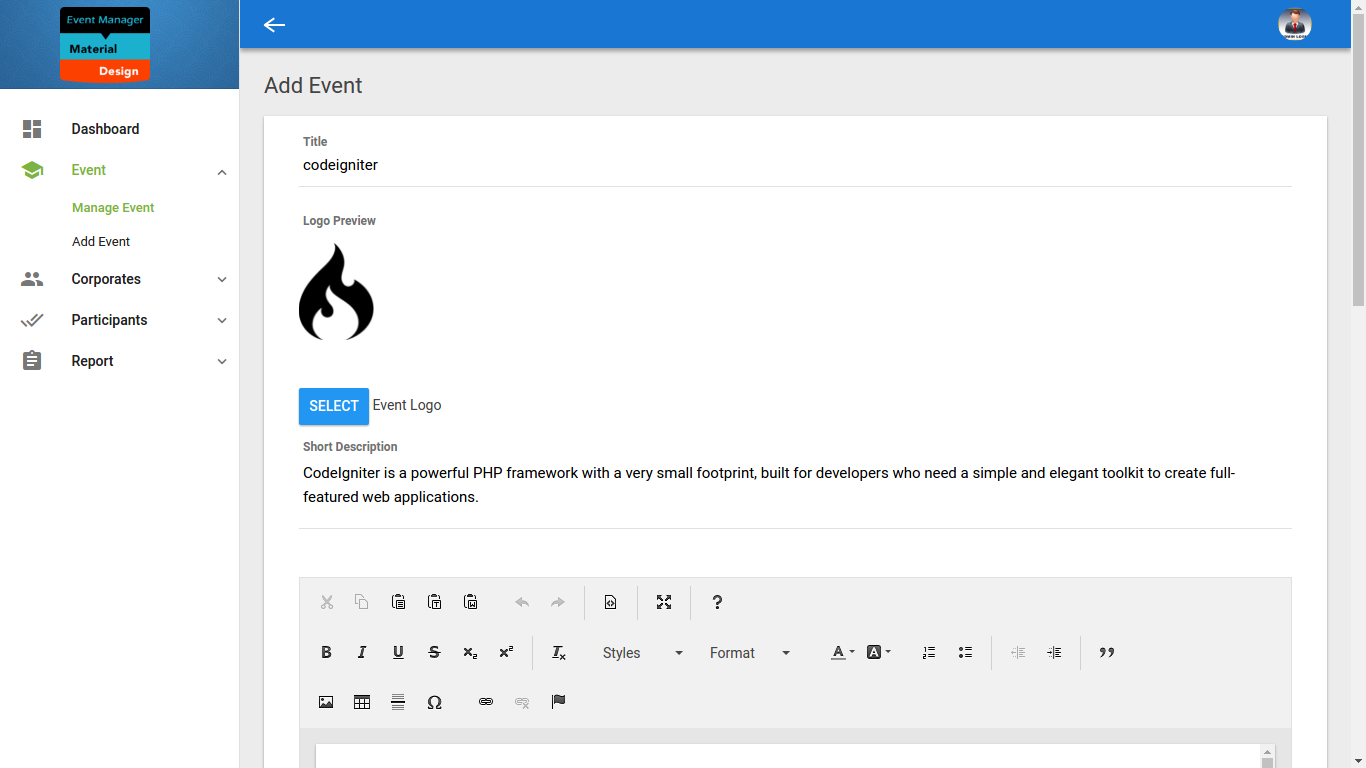This screenshot has width=1366, height=768.
Task: Insert a special character (omega)
Action: 434,702
